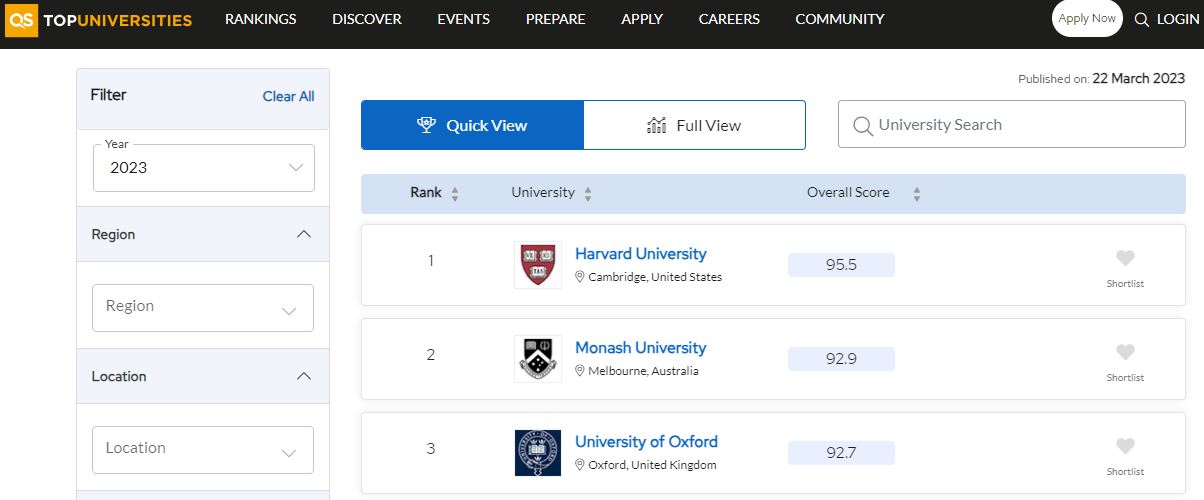Screen dimensions: 1204x500
Task: Switch to Full View tab
Action: pos(694,125)
